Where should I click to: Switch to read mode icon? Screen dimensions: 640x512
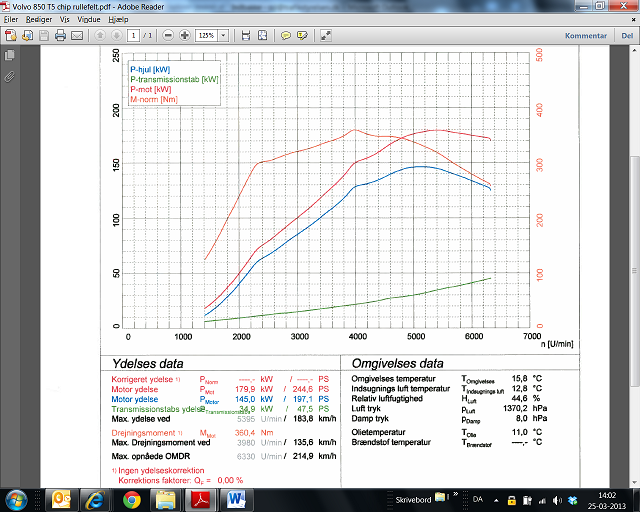tap(326, 36)
